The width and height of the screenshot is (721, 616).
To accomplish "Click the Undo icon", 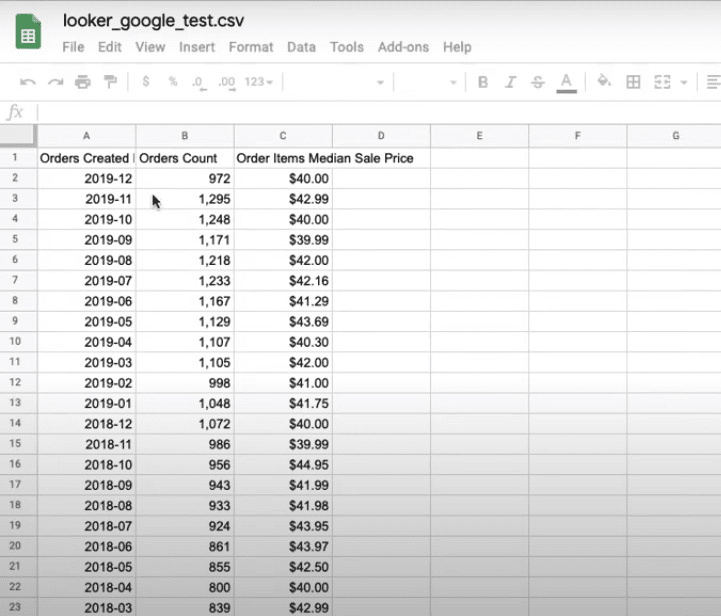I will click(28, 82).
